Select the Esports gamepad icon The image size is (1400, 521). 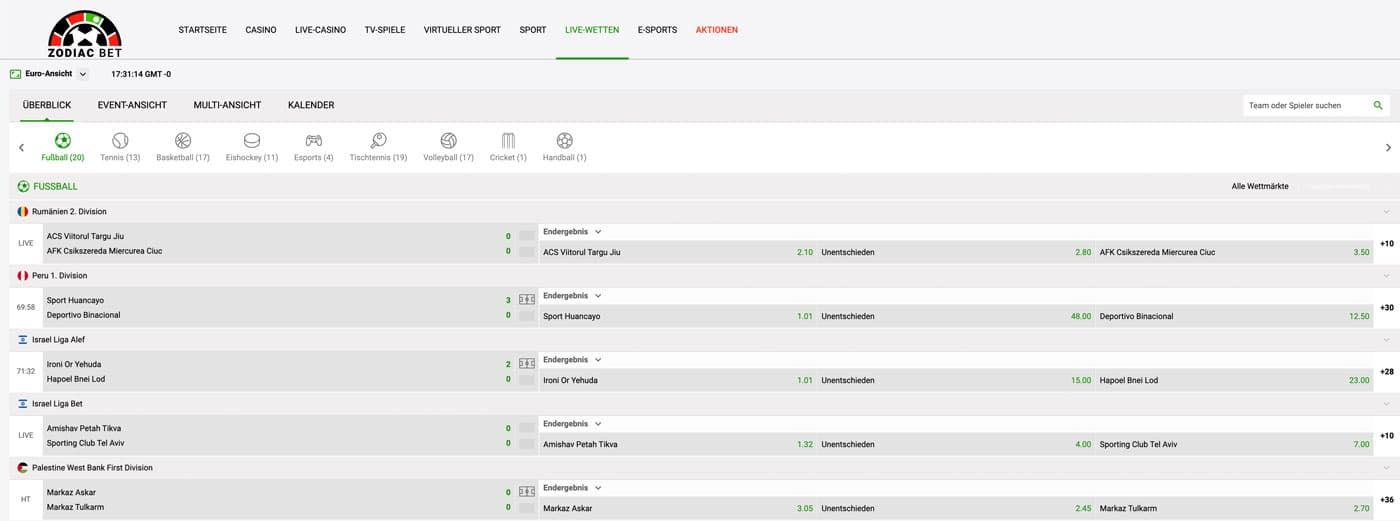click(x=314, y=141)
